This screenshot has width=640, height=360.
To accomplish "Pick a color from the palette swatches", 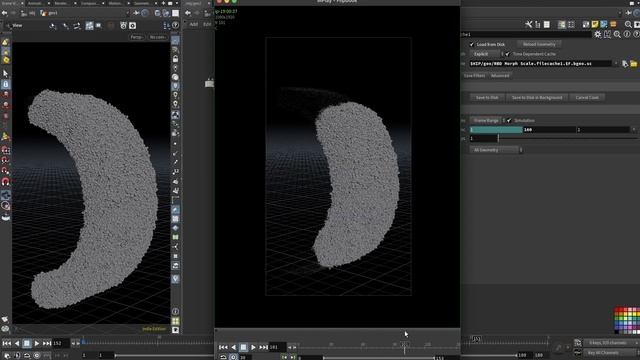I will pyautogui.click(x=627, y=320).
